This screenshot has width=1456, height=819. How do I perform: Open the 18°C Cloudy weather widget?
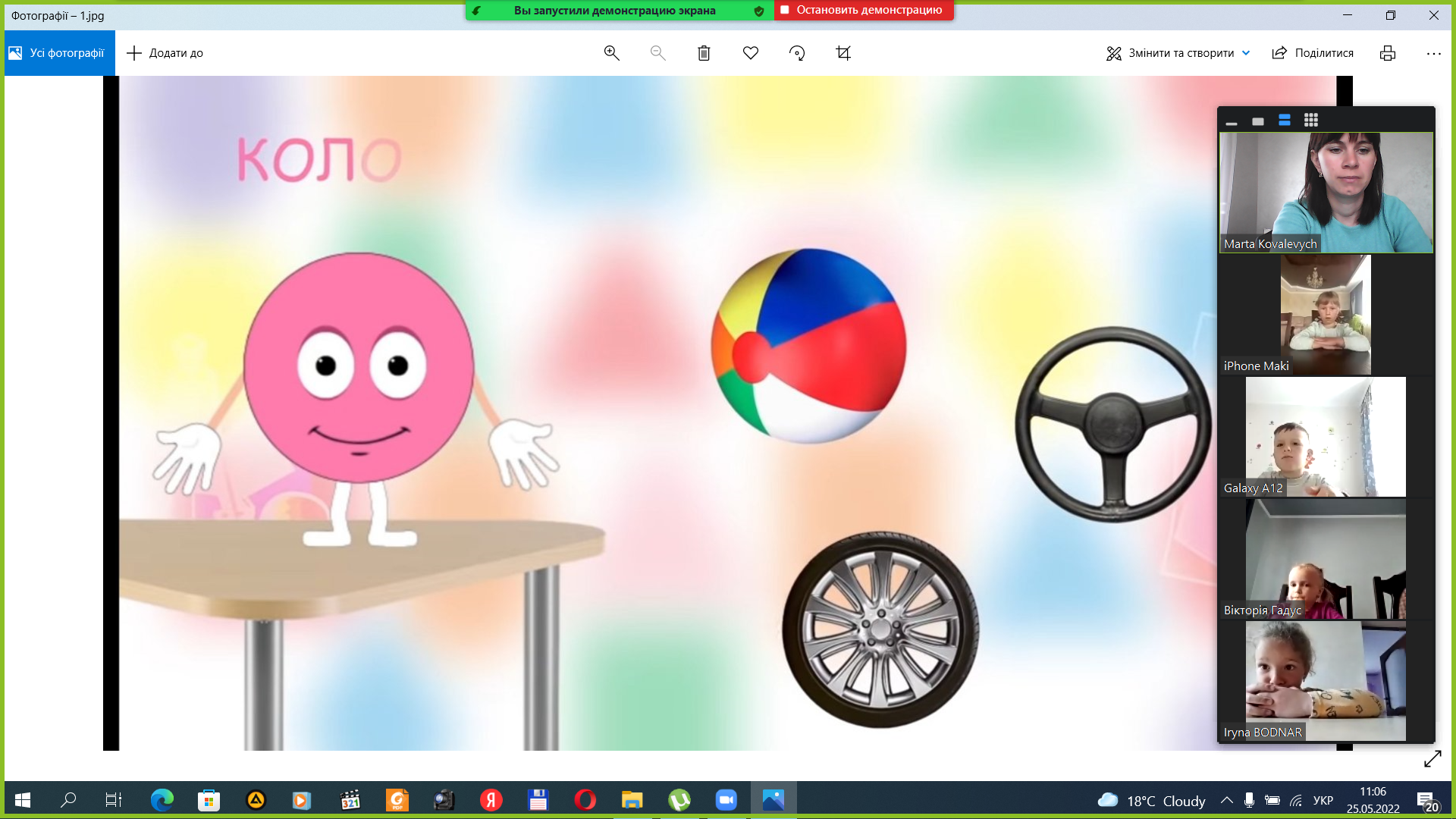(x=1151, y=801)
